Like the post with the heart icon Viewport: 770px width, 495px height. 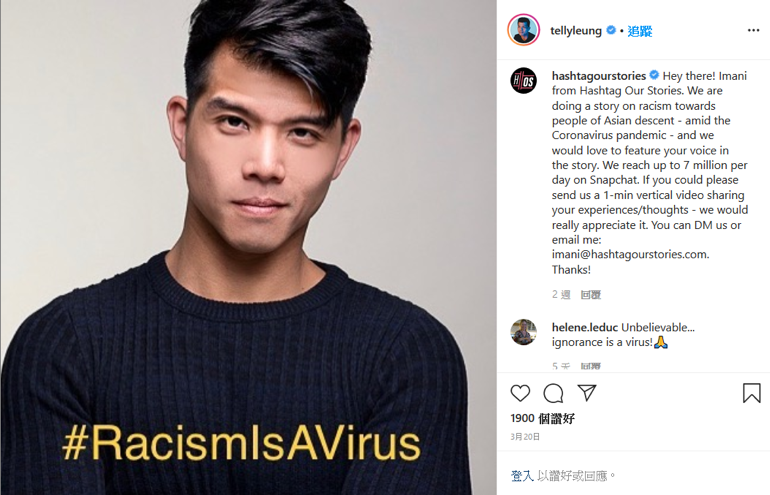[520, 393]
